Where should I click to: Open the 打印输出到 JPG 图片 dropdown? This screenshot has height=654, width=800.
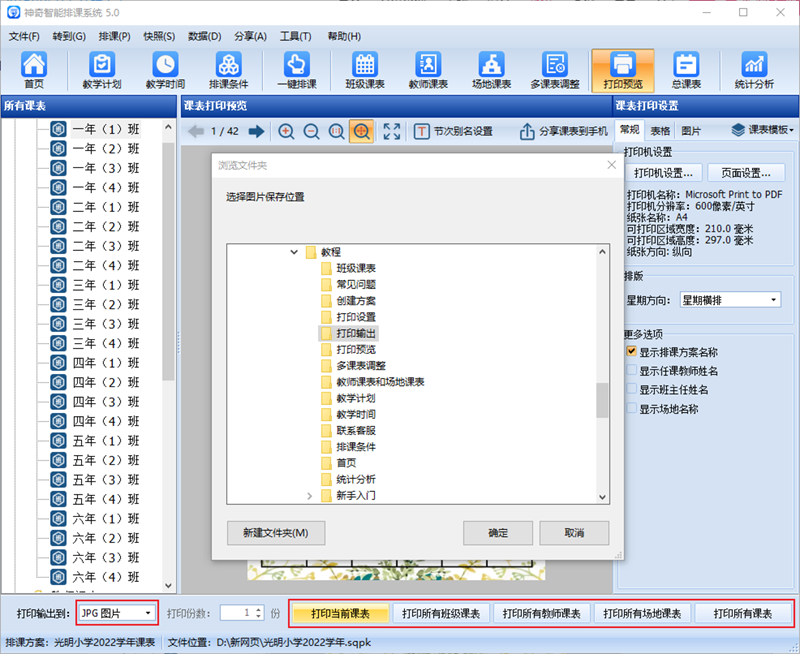(117, 612)
